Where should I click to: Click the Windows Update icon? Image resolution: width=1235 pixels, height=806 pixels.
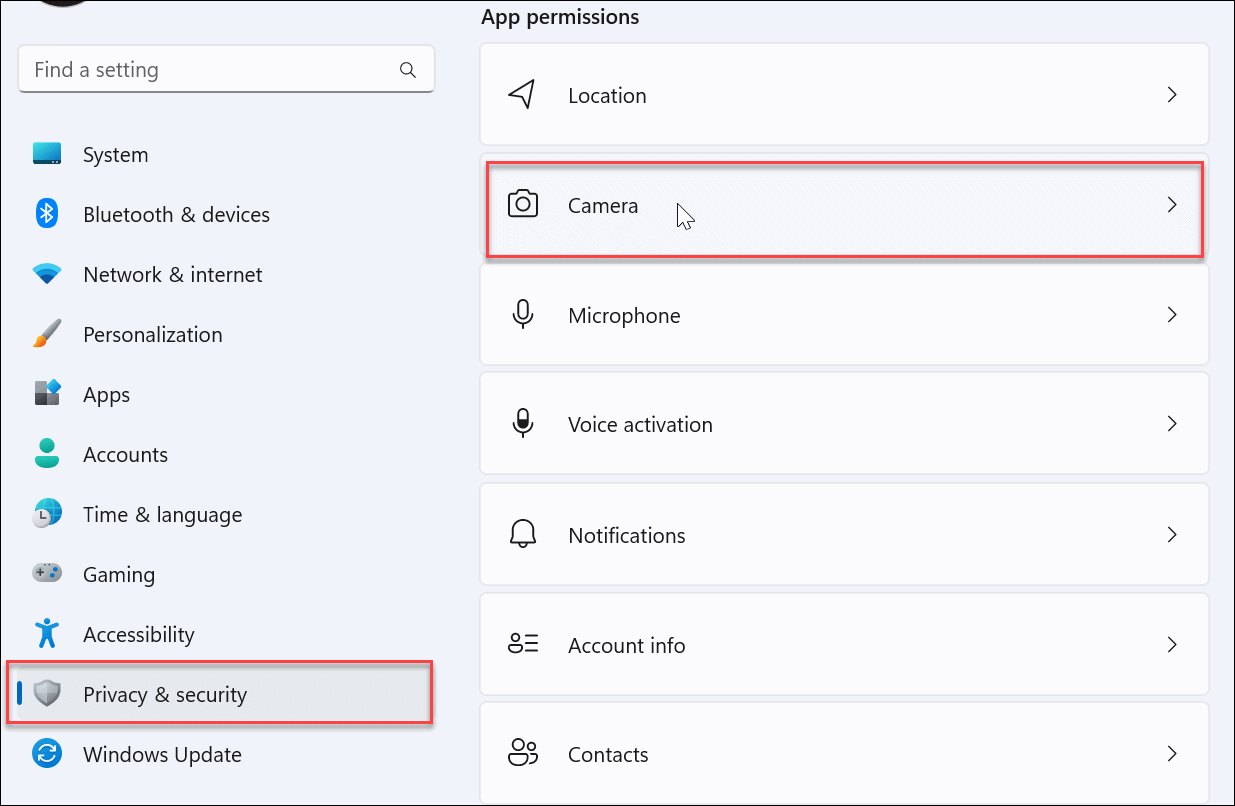47,754
